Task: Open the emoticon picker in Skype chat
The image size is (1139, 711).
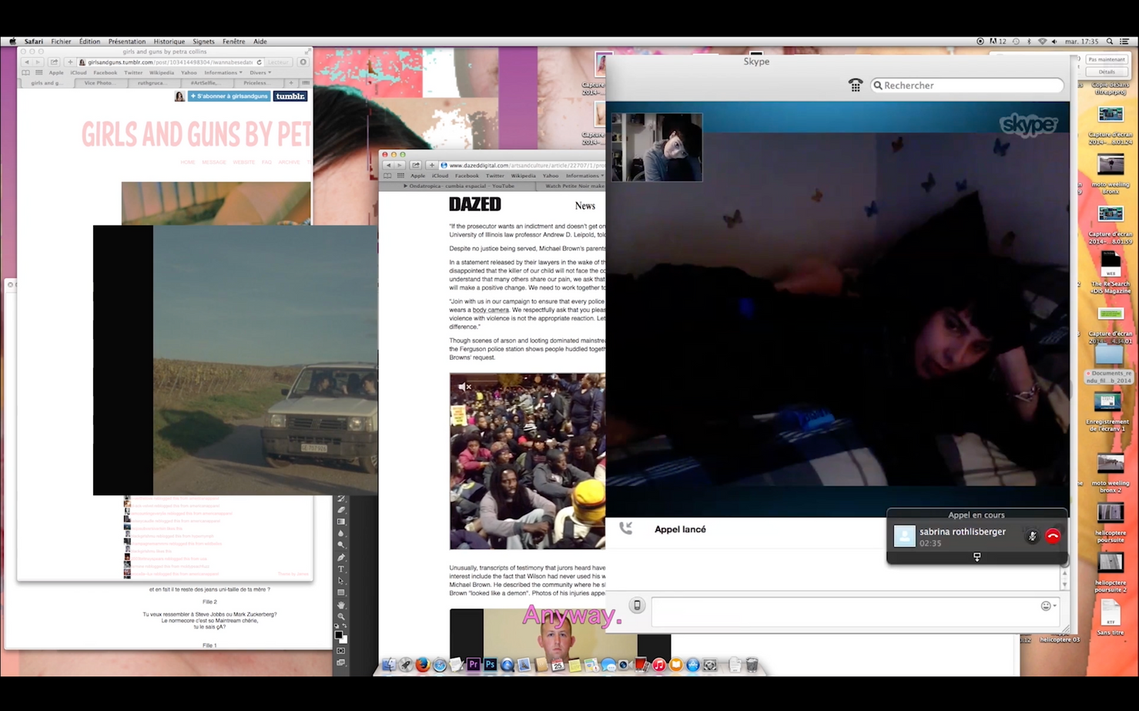Action: click(1047, 606)
